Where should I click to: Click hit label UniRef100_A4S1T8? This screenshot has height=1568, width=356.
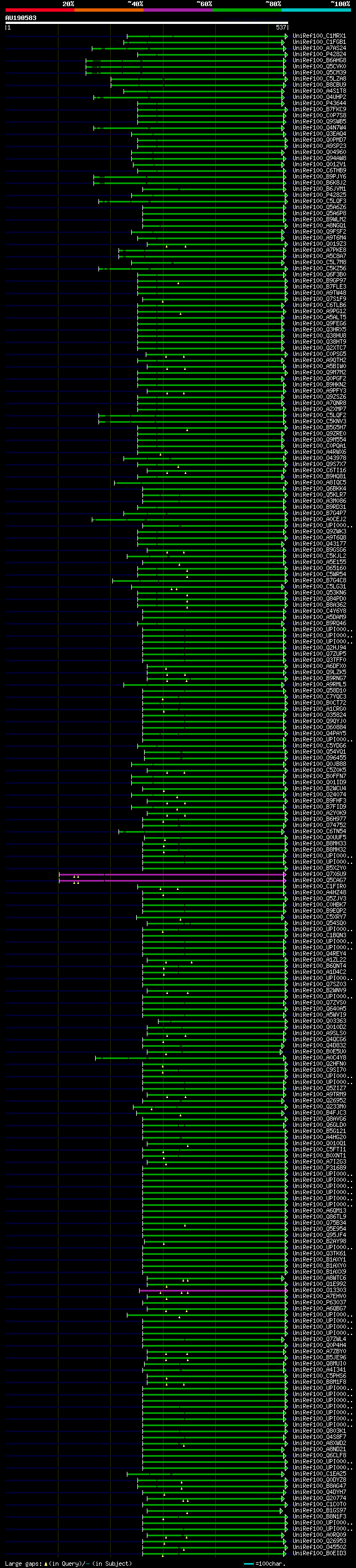tap(319, 91)
